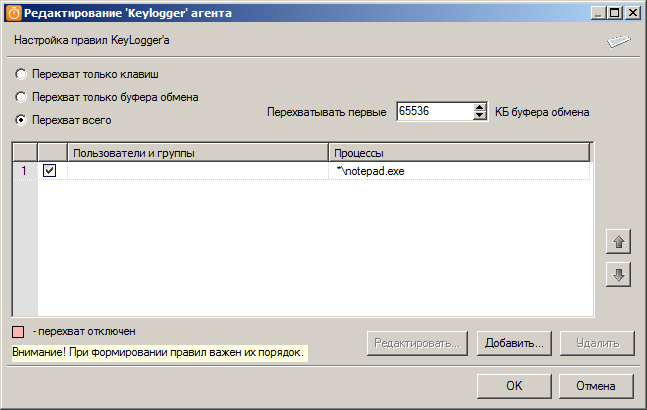Decrease clipboard KB spinner value
Viewport: 647px width, 410px height.
480,116
